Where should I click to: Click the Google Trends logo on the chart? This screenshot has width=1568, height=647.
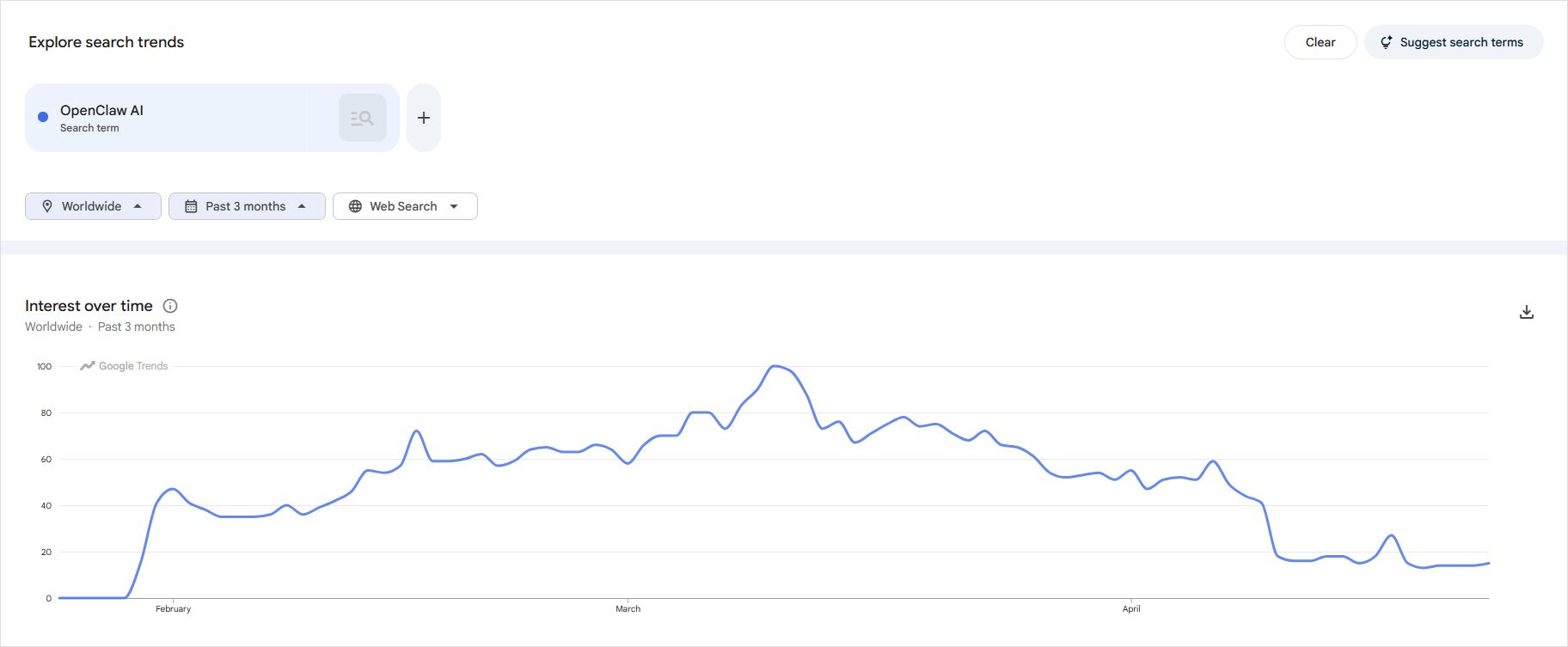pyautogui.click(x=123, y=365)
